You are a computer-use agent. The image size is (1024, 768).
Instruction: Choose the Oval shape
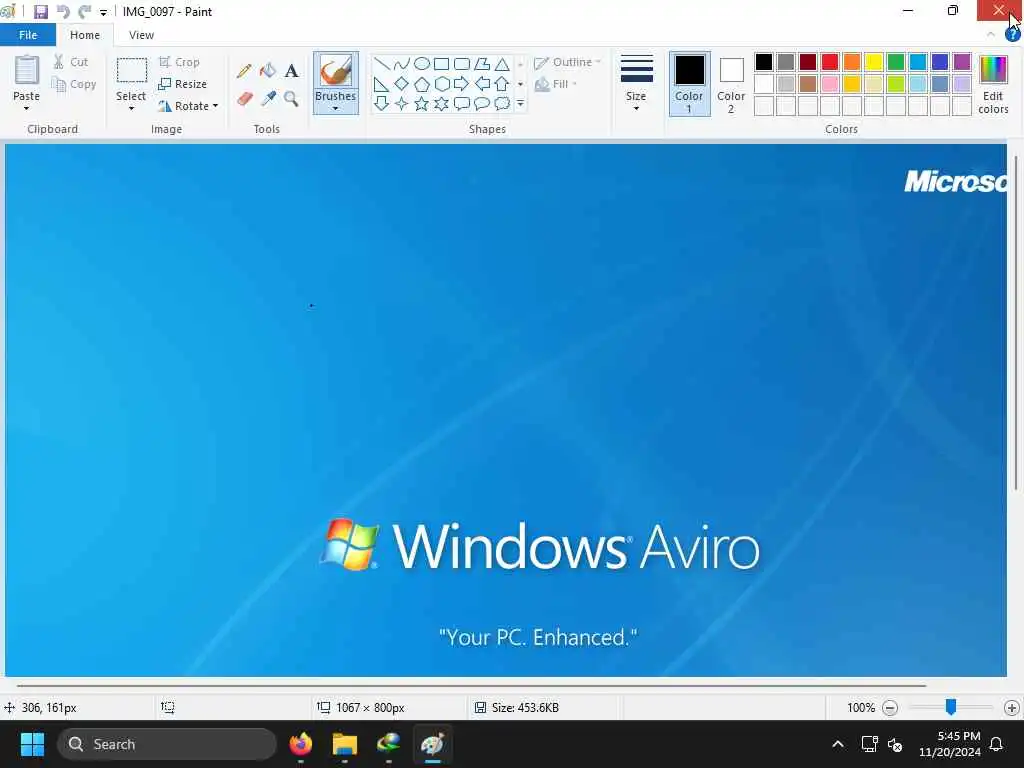422,64
